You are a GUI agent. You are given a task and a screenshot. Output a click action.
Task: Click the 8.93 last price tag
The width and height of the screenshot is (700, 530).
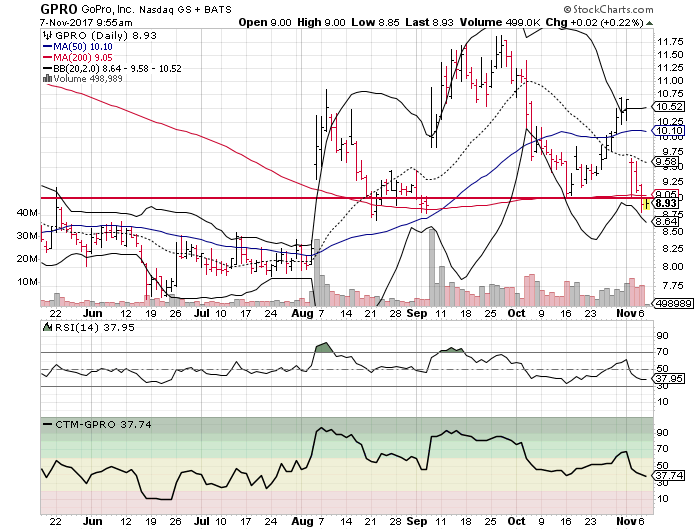[x=666, y=203]
